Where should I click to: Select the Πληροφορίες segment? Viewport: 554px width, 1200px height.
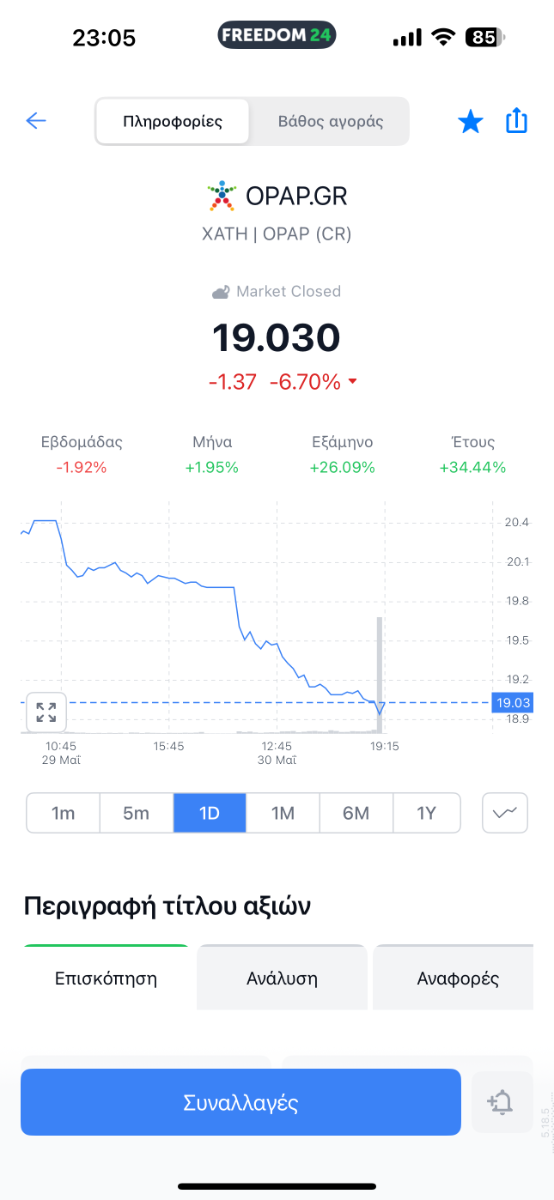[173, 122]
